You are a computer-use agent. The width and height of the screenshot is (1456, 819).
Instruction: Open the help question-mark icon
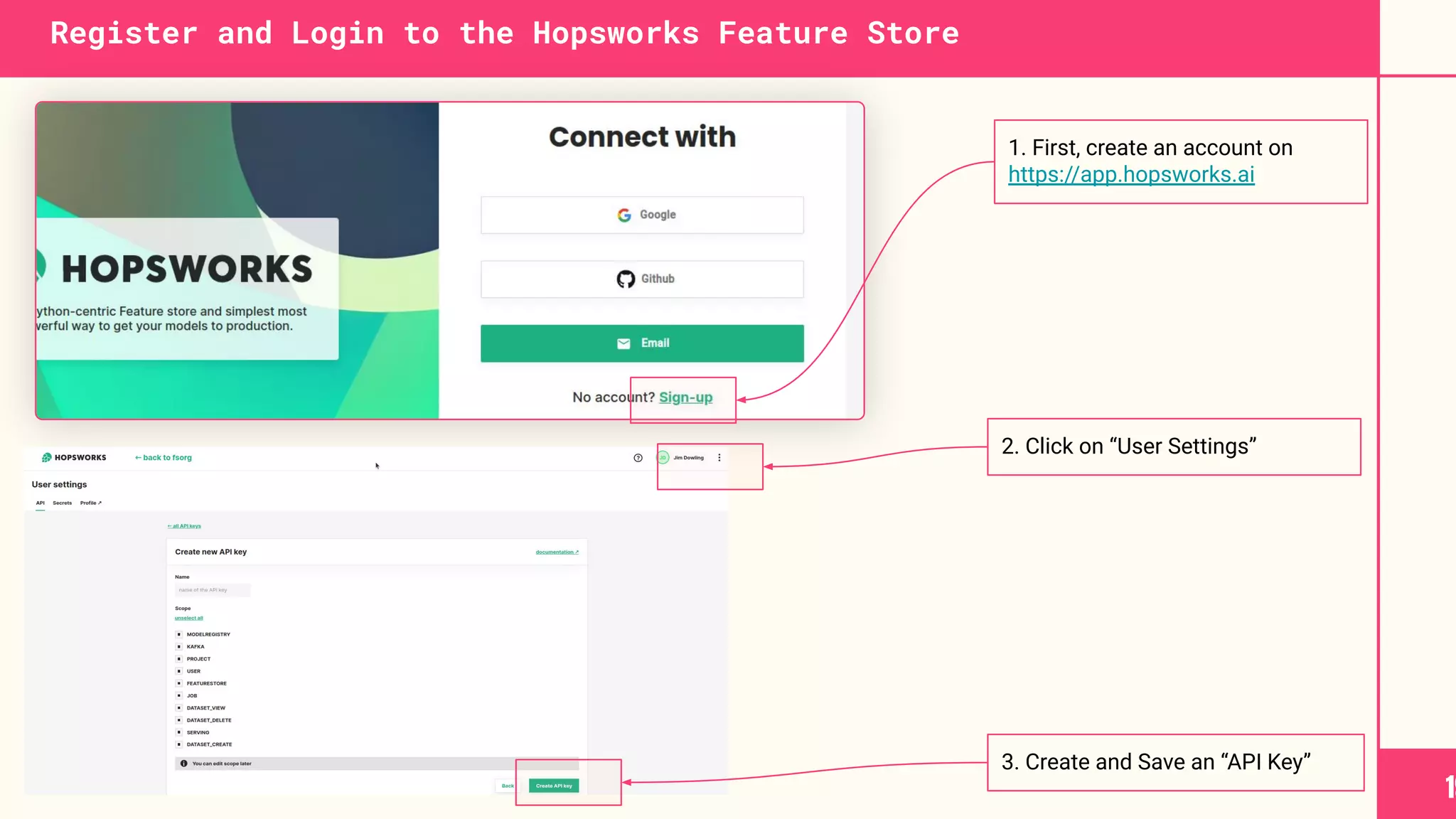pyautogui.click(x=638, y=458)
